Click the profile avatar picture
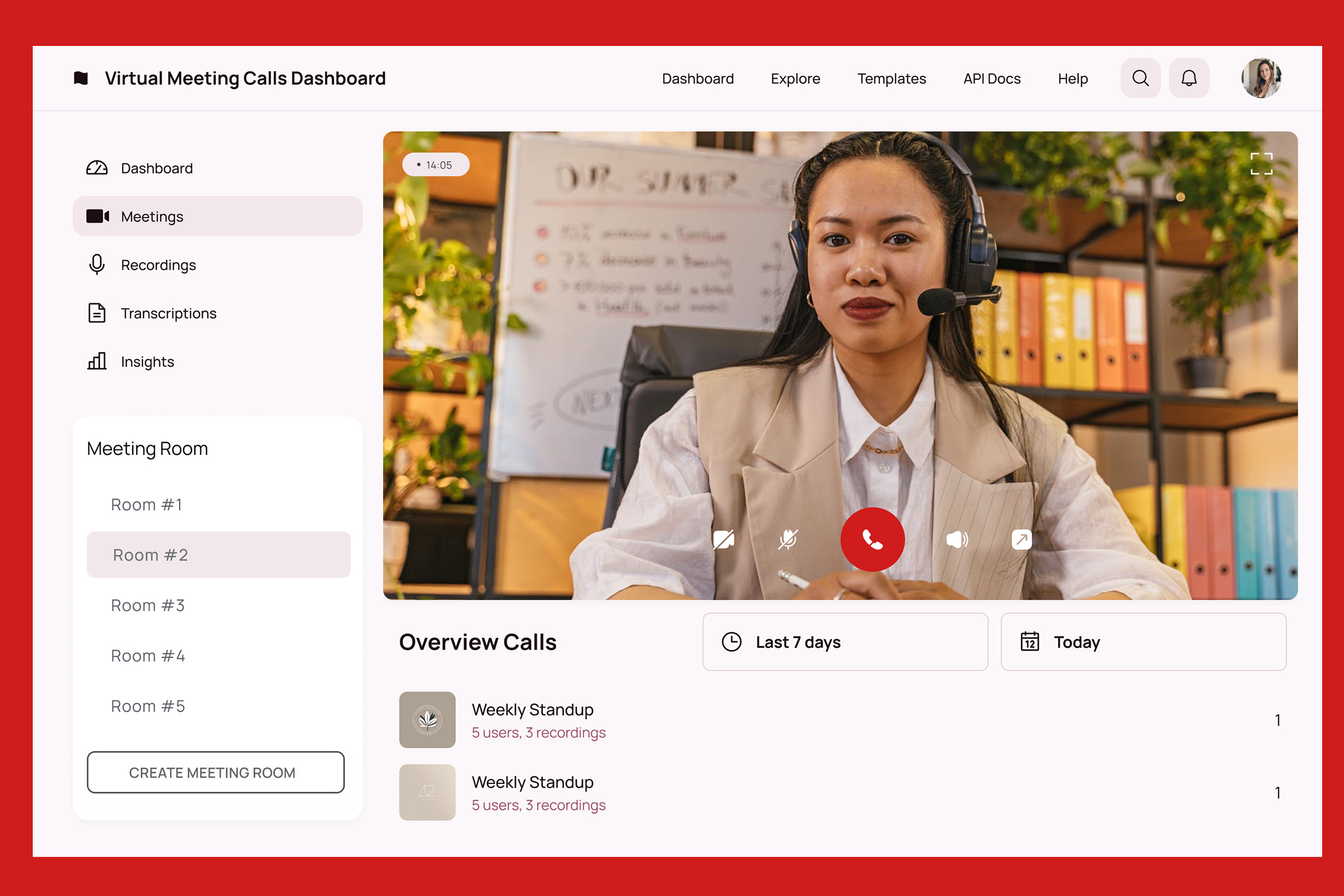Viewport: 1344px width, 896px height. [1261, 78]
